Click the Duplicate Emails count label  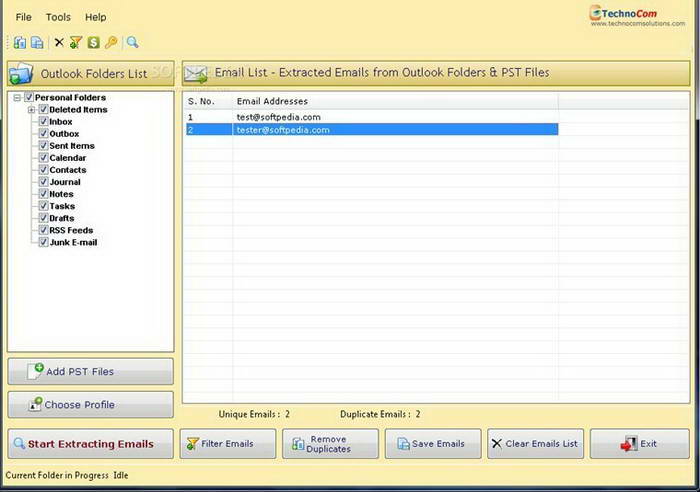(x=380, y=414)
